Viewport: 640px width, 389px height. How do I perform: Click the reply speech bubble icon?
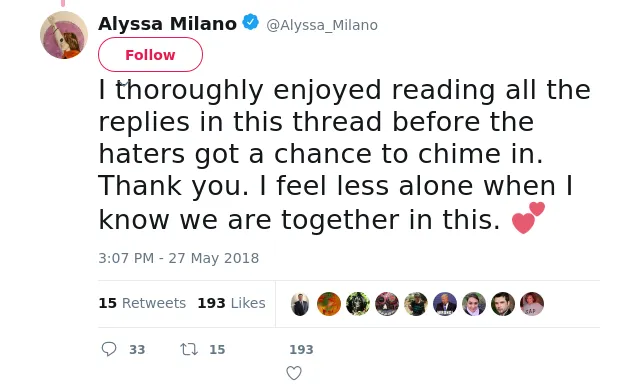tap(109, 349)
